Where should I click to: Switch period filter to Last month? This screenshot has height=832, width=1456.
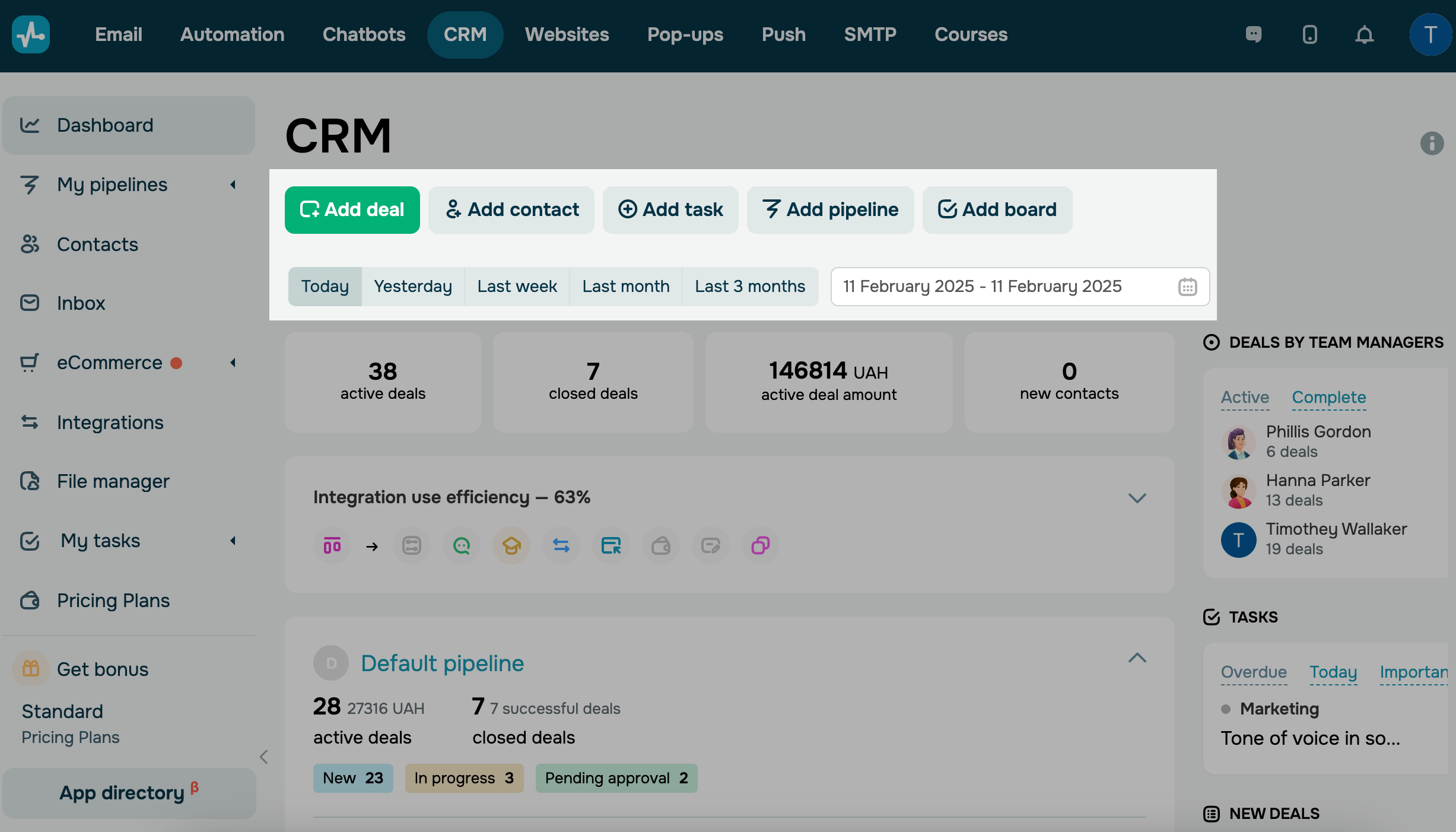pyautogui.click(x=625, y=287)
